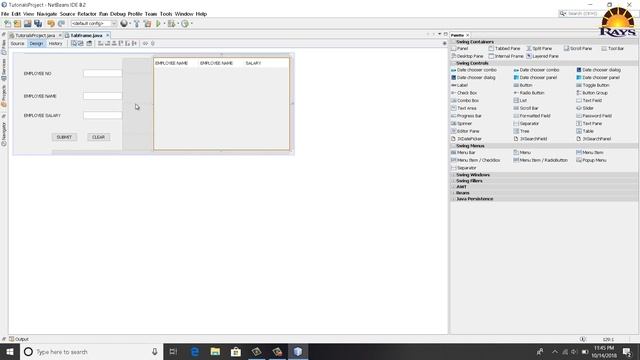This screenshot has height=360, width=640.
Task: Select the Slider palette component
Action: coord(585,108)
